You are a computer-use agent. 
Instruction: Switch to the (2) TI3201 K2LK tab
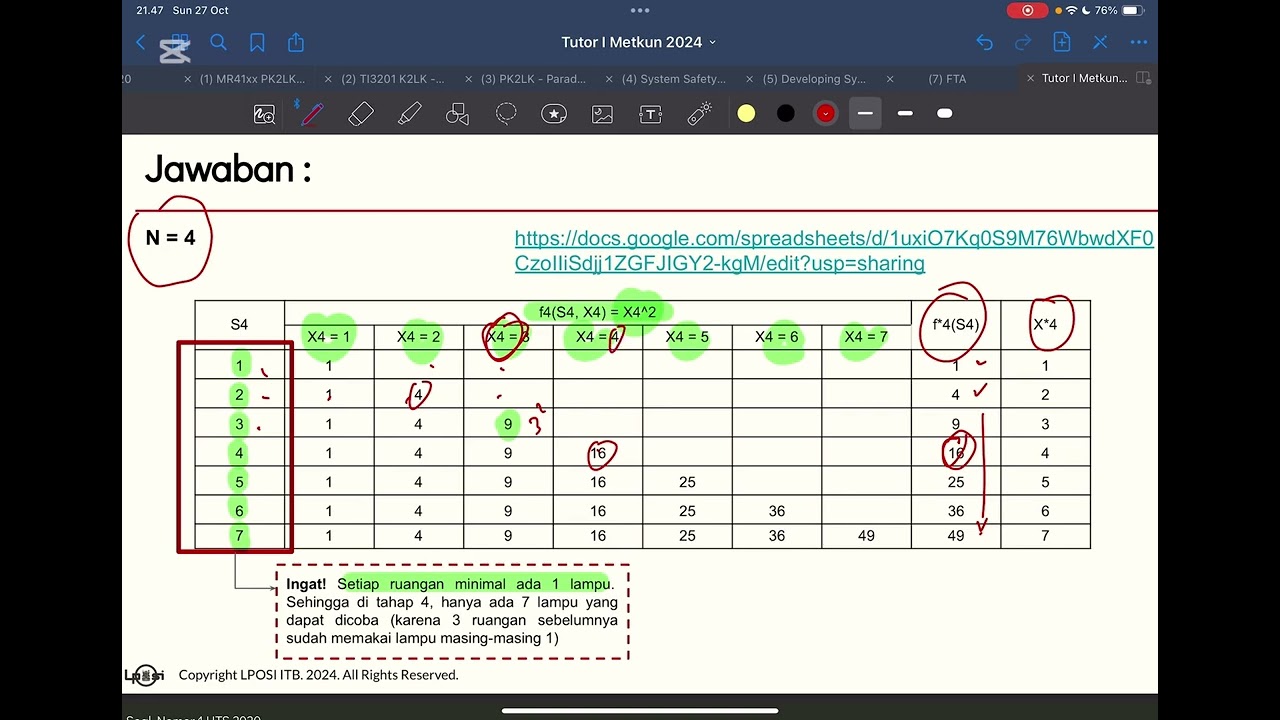pos(393,79)
